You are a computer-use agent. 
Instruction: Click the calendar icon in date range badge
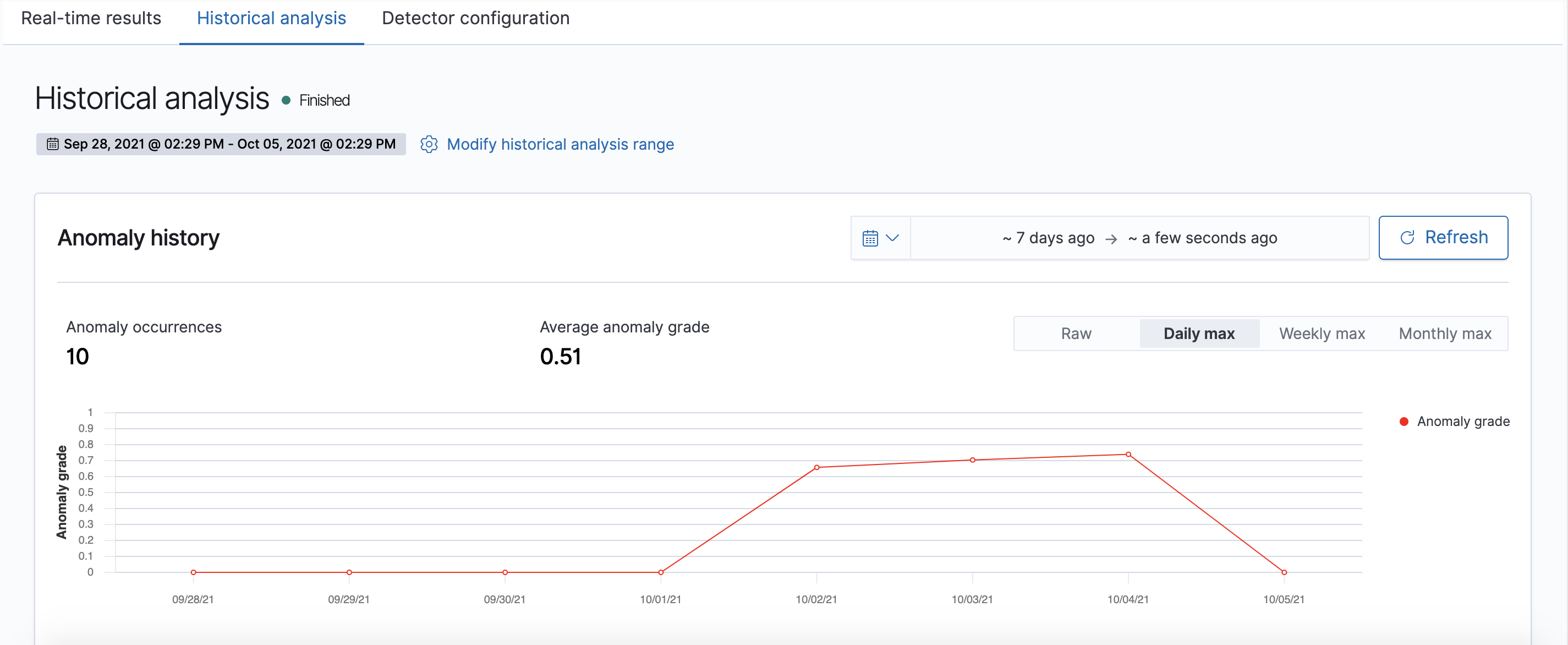(53, 144)
